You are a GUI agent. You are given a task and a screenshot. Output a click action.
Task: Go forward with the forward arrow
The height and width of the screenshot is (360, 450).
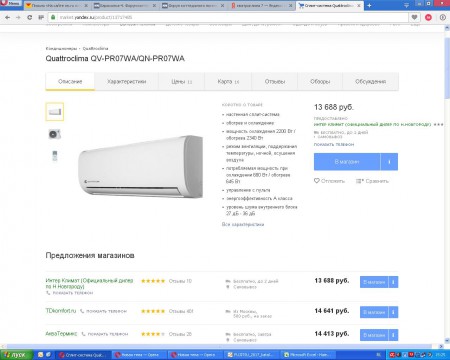(x=18, y=17)
